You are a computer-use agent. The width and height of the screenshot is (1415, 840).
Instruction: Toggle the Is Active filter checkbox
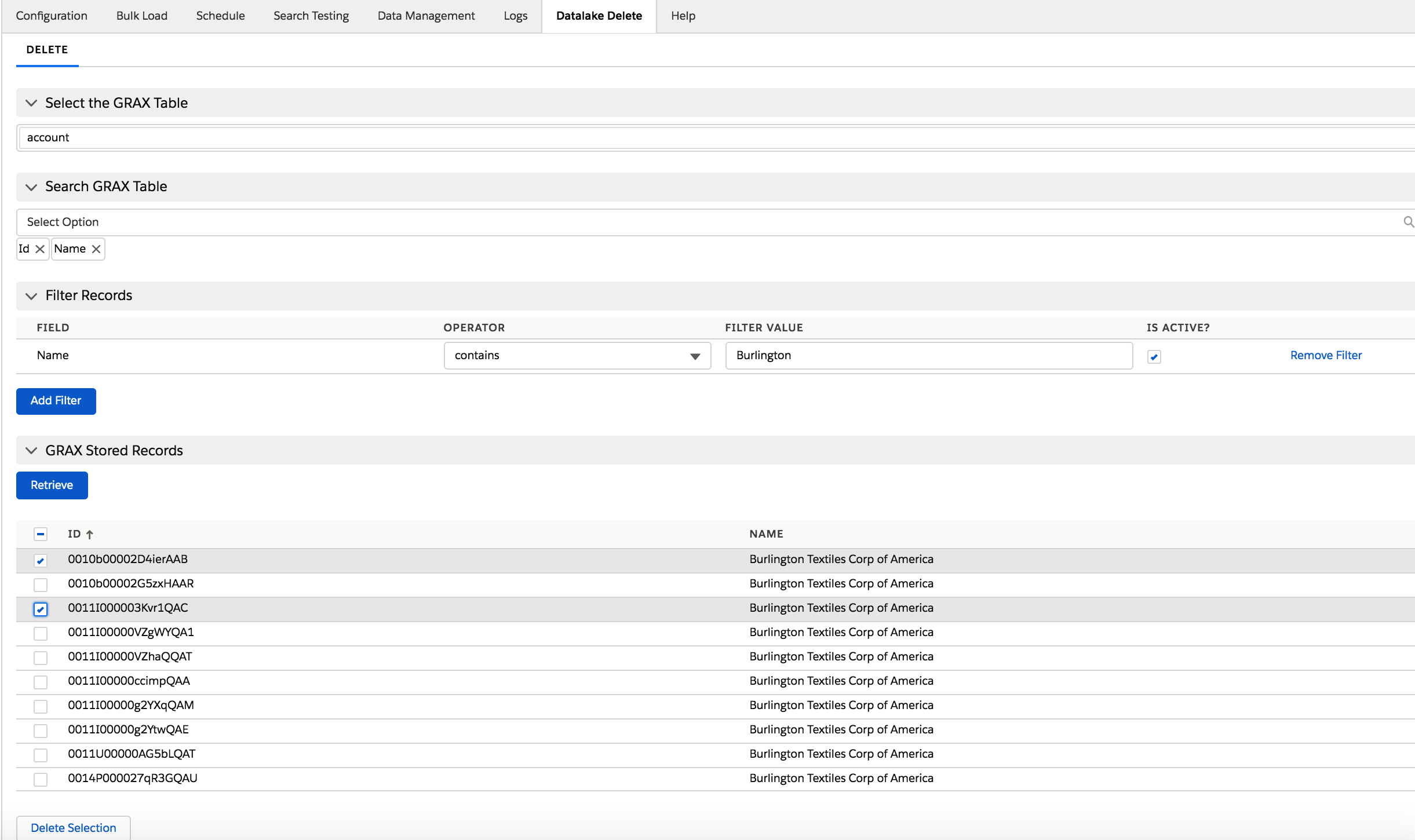click(1154, 357)
